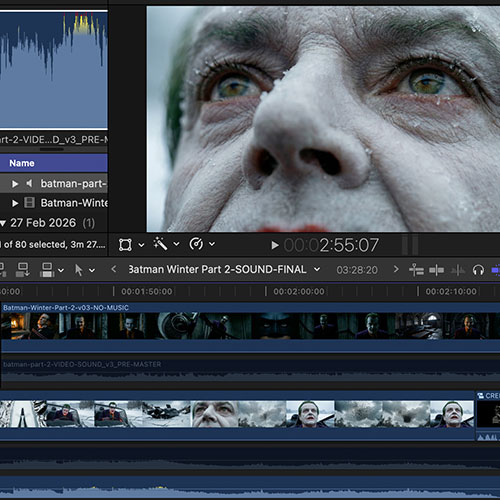Click the fireplace thumbnail in upper clip
The width and height of the screenshot is (500, 500).
15,326
